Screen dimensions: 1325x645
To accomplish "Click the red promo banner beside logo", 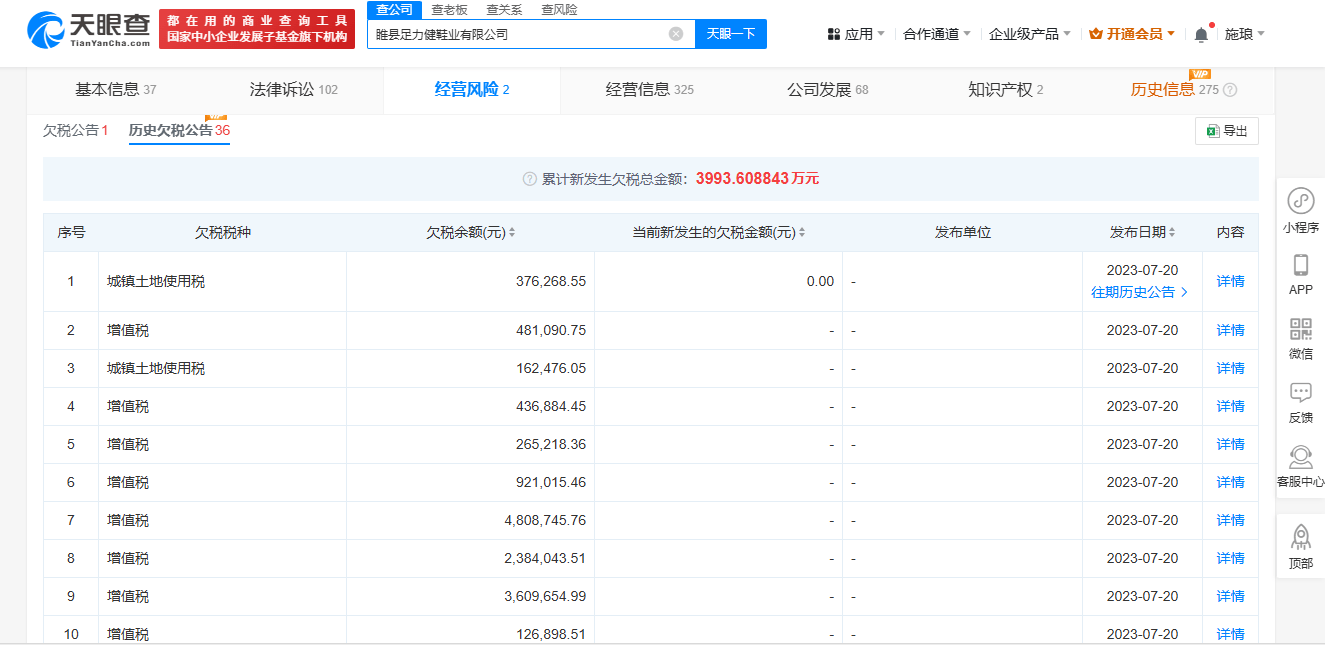I will (x=257, y=29).
